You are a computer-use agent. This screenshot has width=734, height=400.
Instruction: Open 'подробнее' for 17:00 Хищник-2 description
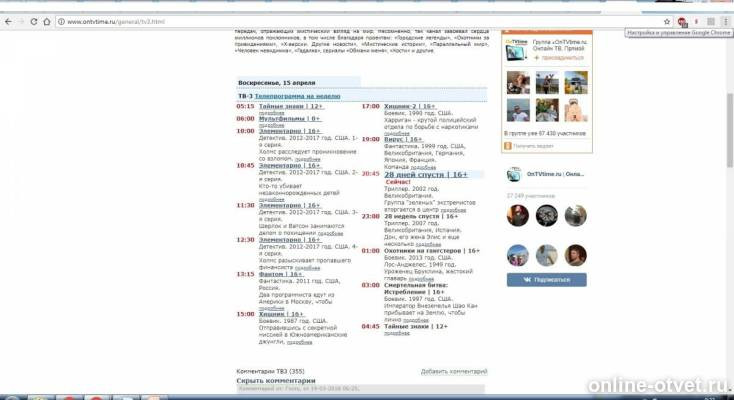[x=397, y=133]
